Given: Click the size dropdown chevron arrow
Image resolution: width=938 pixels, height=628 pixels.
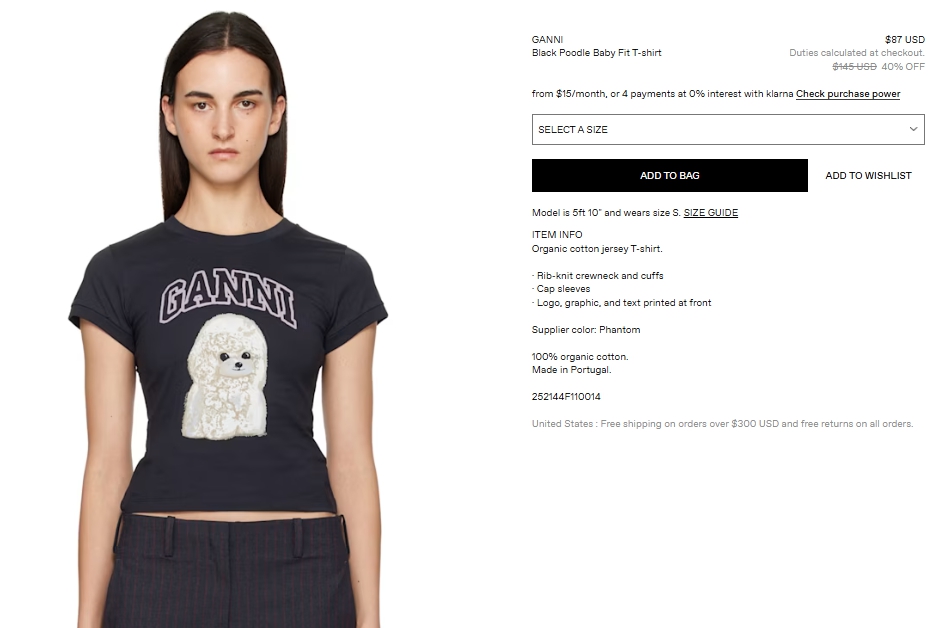Looking at the screenshot, I should coord(913,129).
